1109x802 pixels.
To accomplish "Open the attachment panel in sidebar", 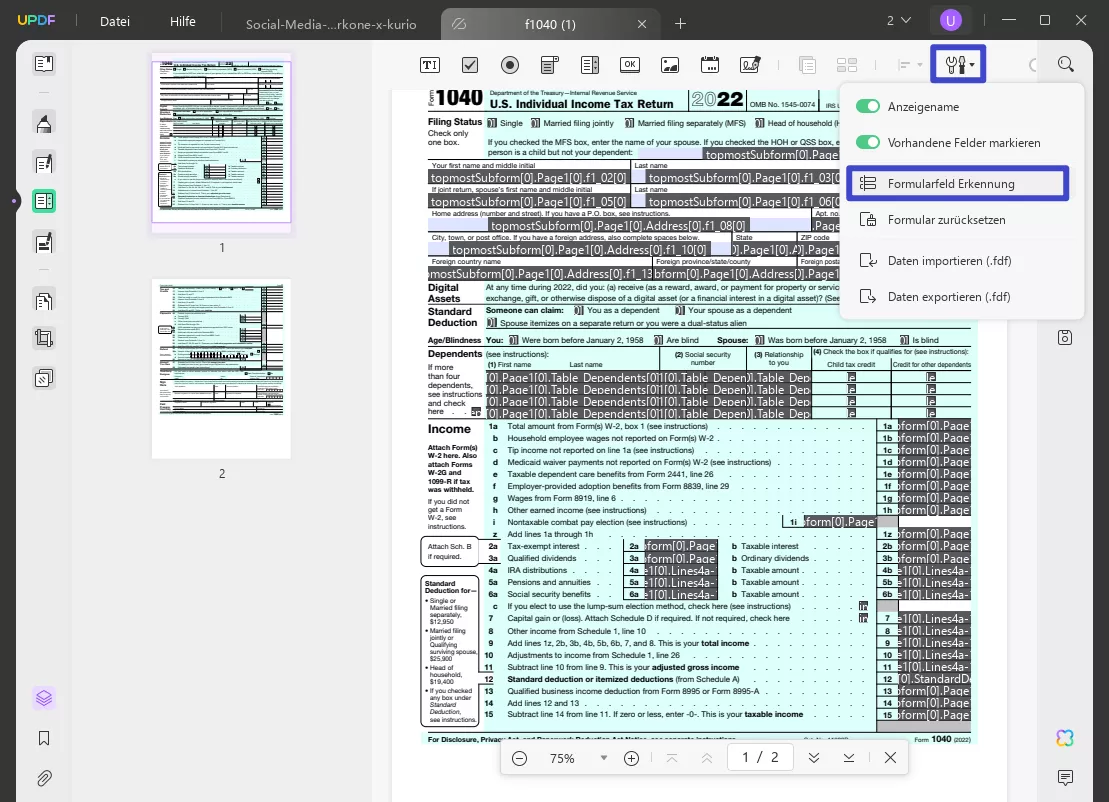I will coord(43,778).
